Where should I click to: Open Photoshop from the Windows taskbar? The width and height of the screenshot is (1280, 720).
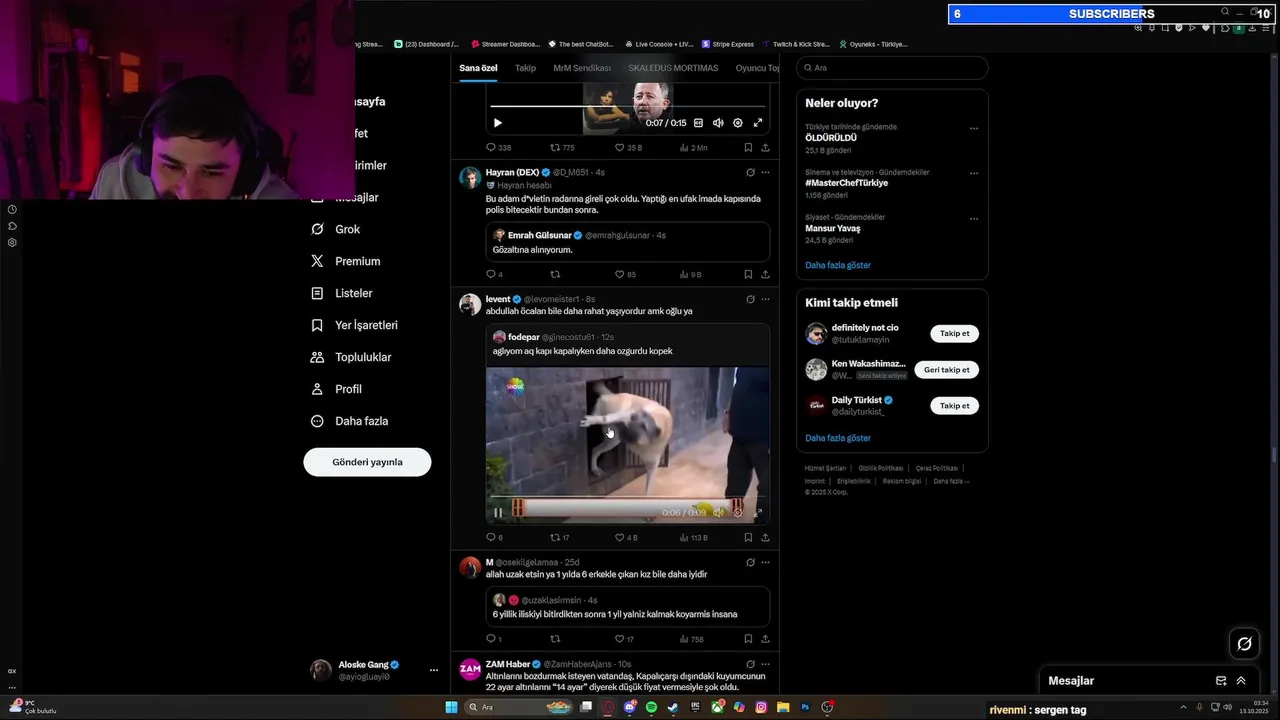click(x=805, y=707)
